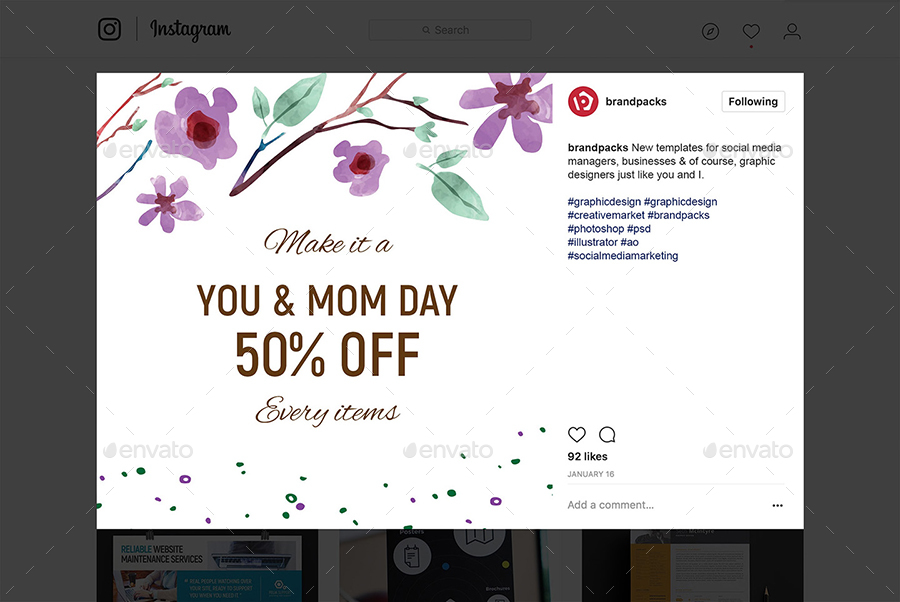Open your profile person icon

(x=792, y=31)
